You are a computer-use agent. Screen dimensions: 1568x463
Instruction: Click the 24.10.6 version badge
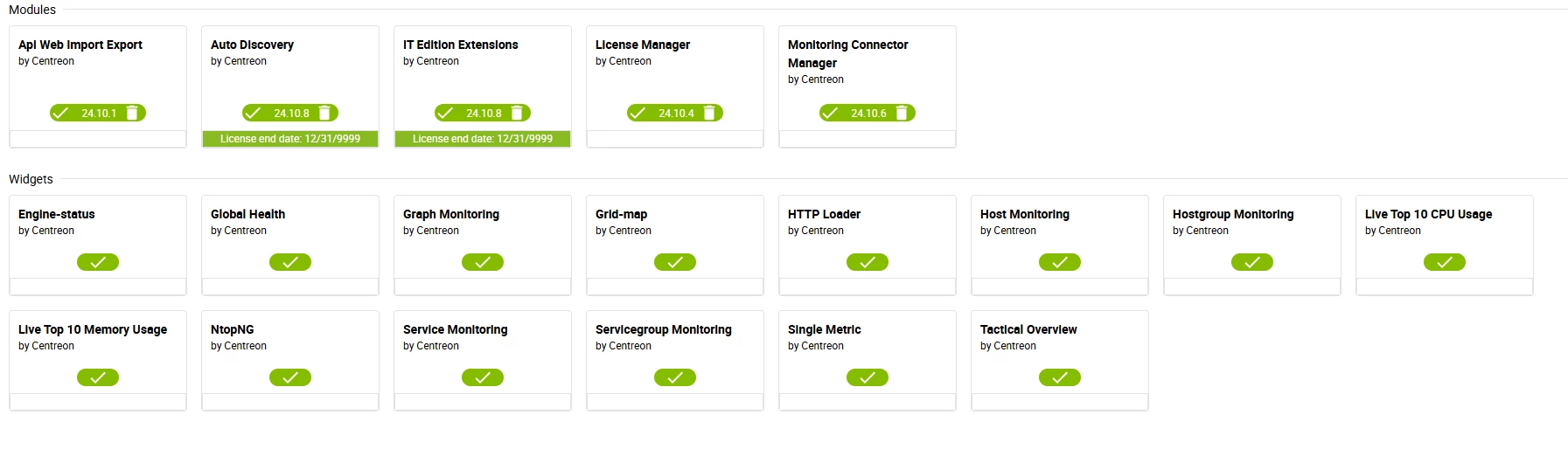click(868, 114)
